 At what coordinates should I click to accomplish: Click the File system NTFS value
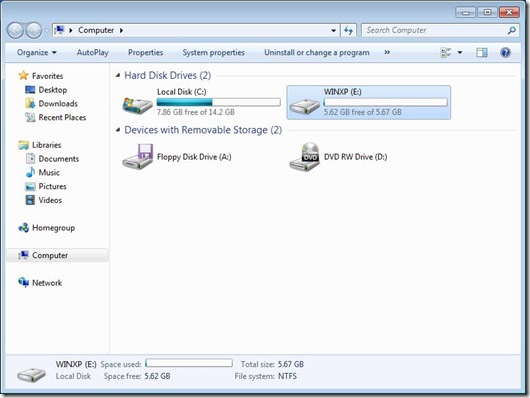pos(287,376)
